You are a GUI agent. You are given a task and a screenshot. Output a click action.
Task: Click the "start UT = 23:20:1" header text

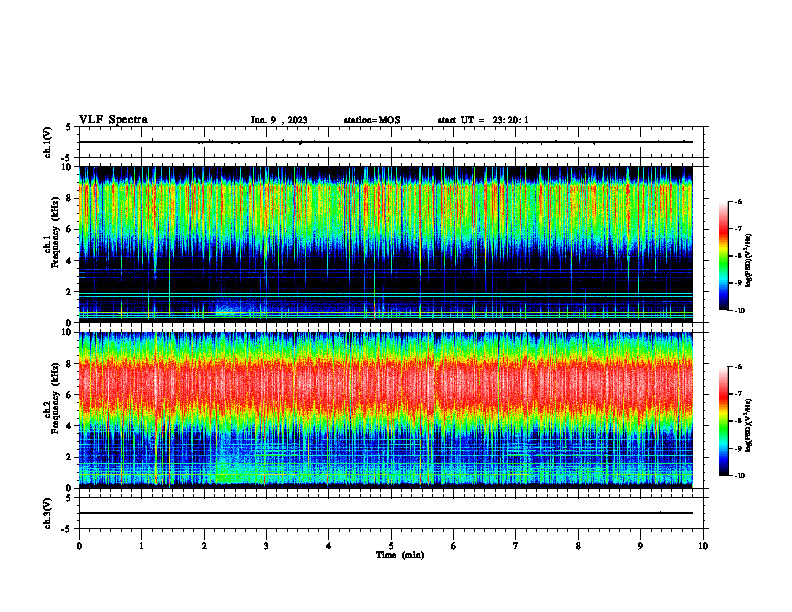483,120
